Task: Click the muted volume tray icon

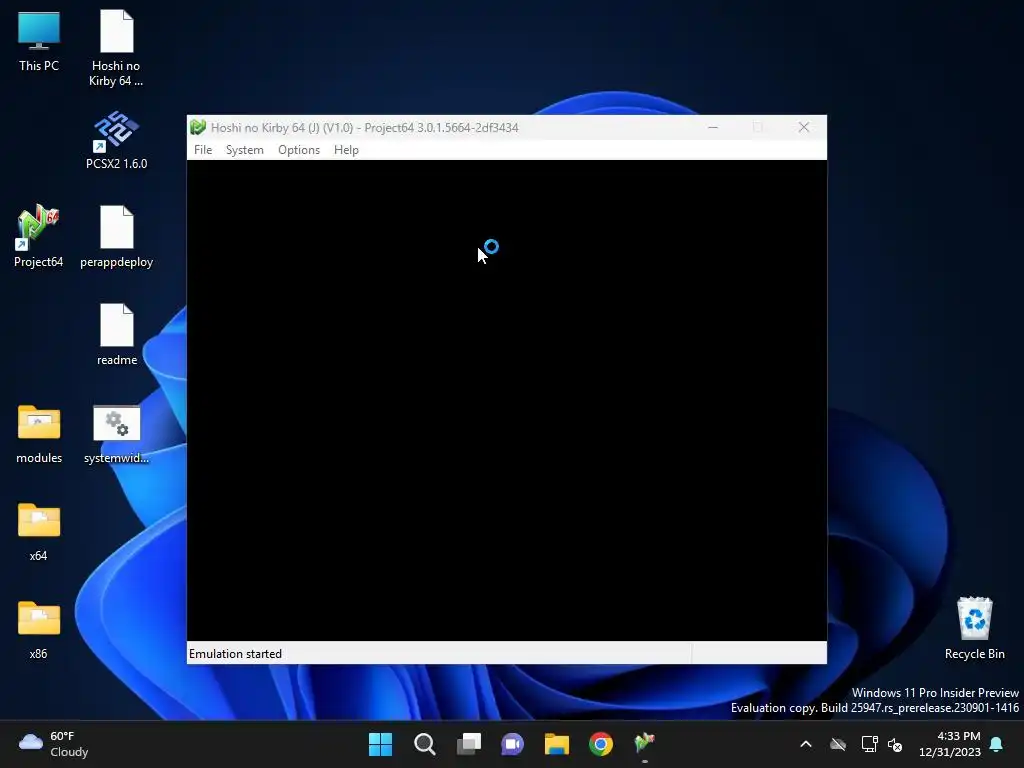Action: [x=895, y=744]
